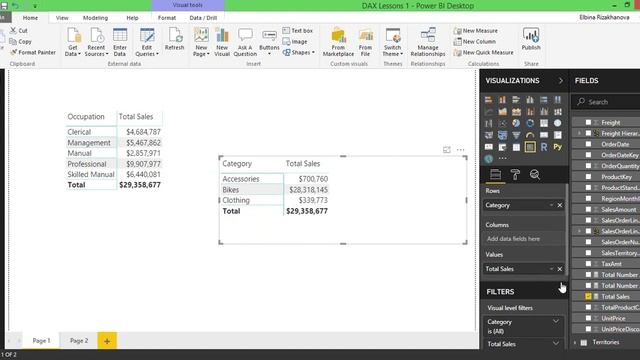Insert a New Visual from ribbon
640x360 pixels.
coord(222,42)
